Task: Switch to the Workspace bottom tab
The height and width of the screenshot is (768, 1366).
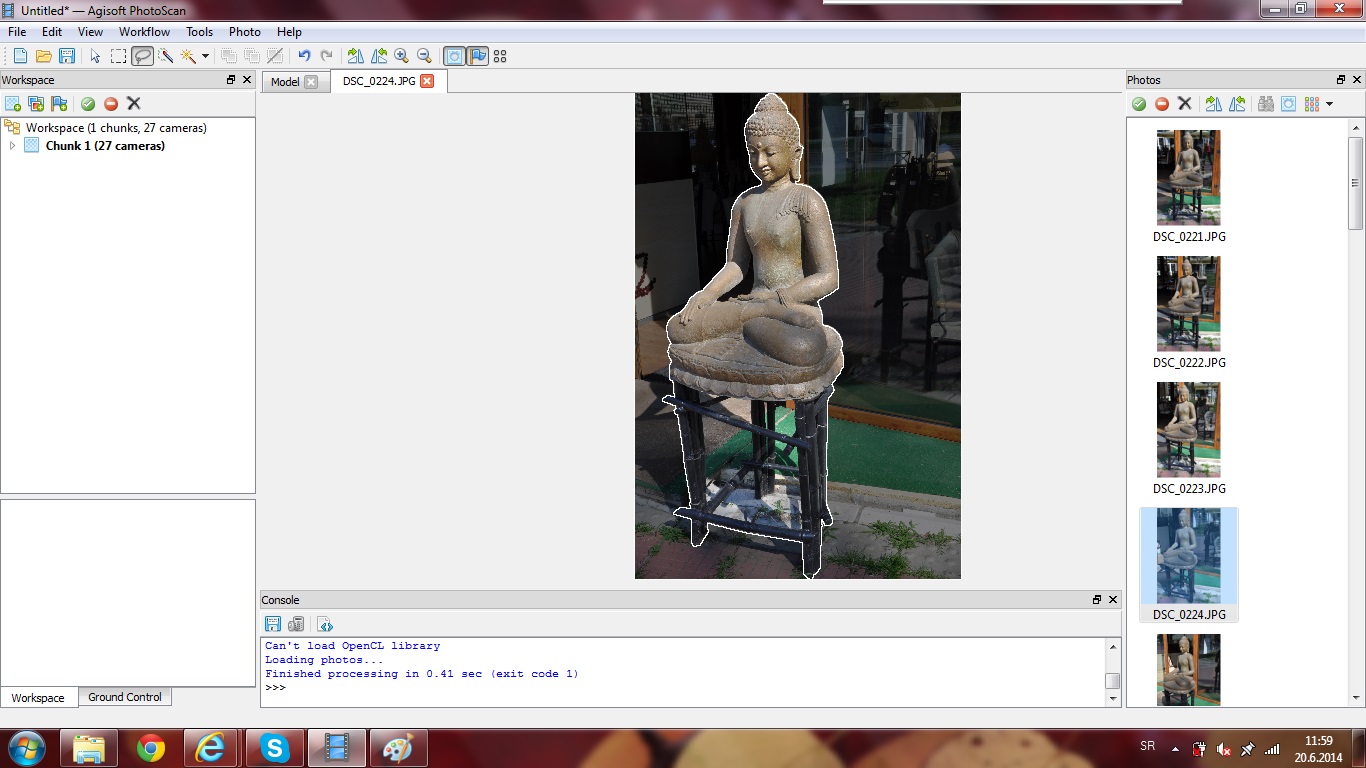Action: (x=38, y=698)
